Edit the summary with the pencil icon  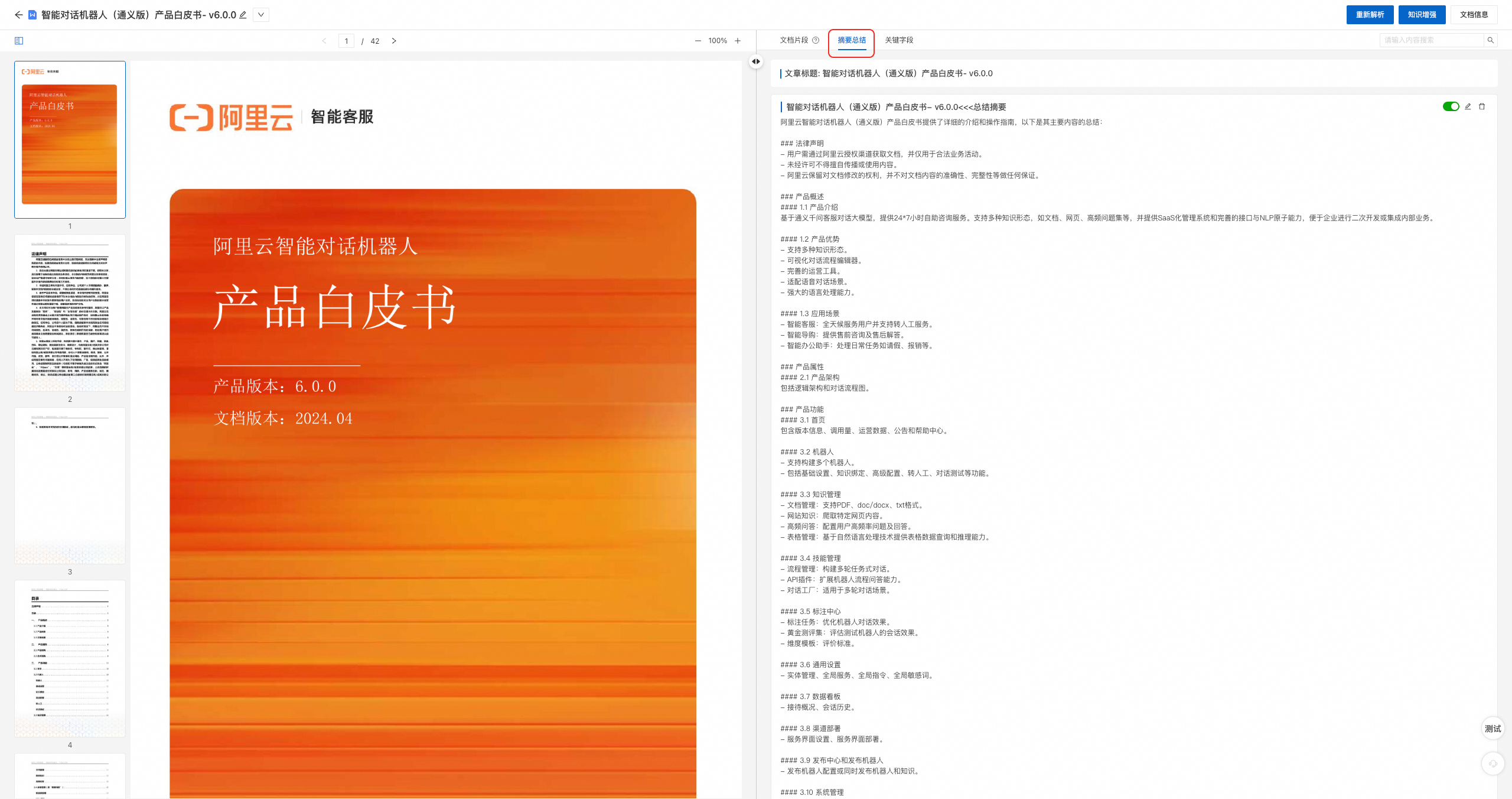[1468, 106]
